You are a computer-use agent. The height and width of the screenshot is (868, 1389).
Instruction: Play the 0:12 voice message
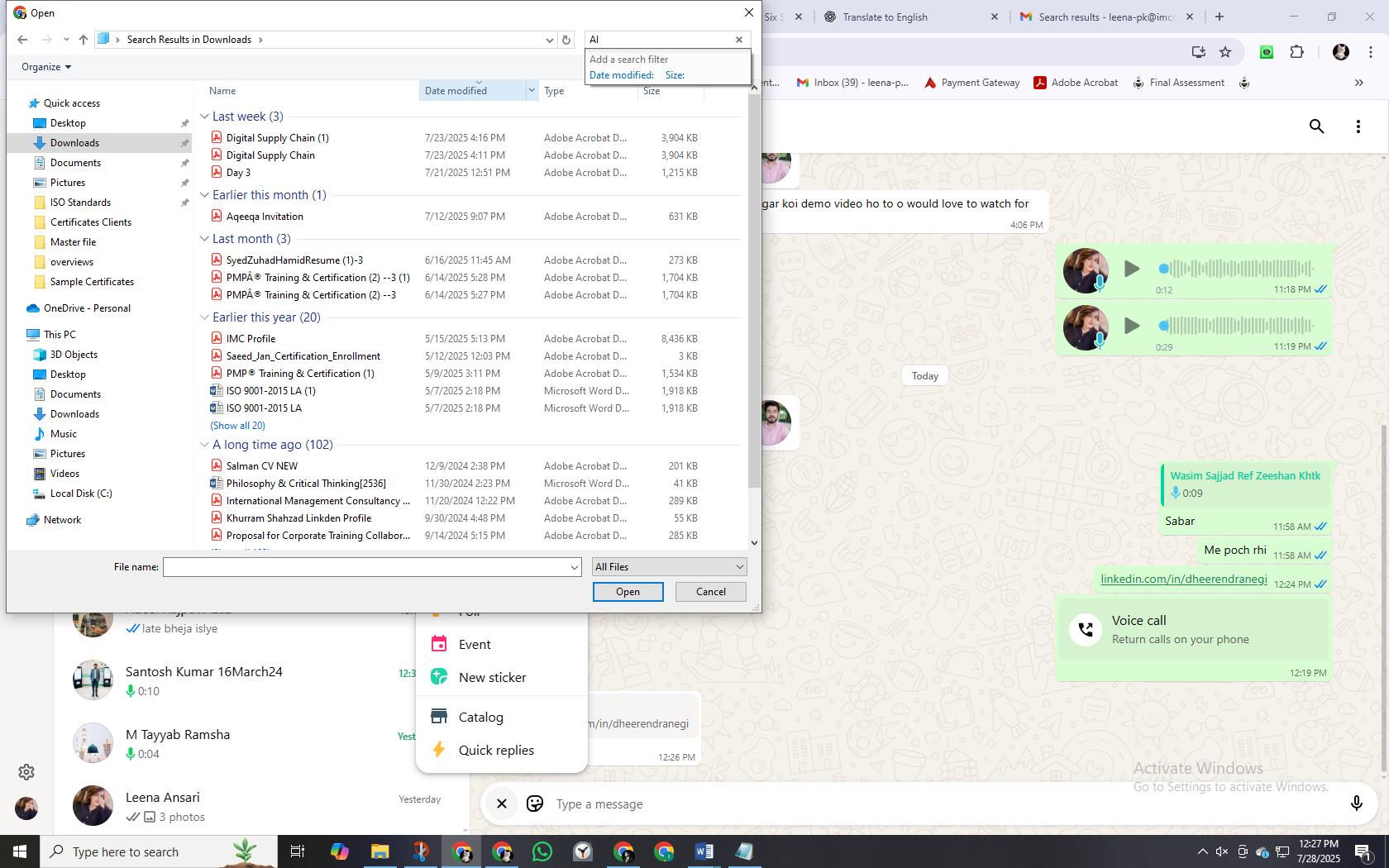pos(1132,269)
